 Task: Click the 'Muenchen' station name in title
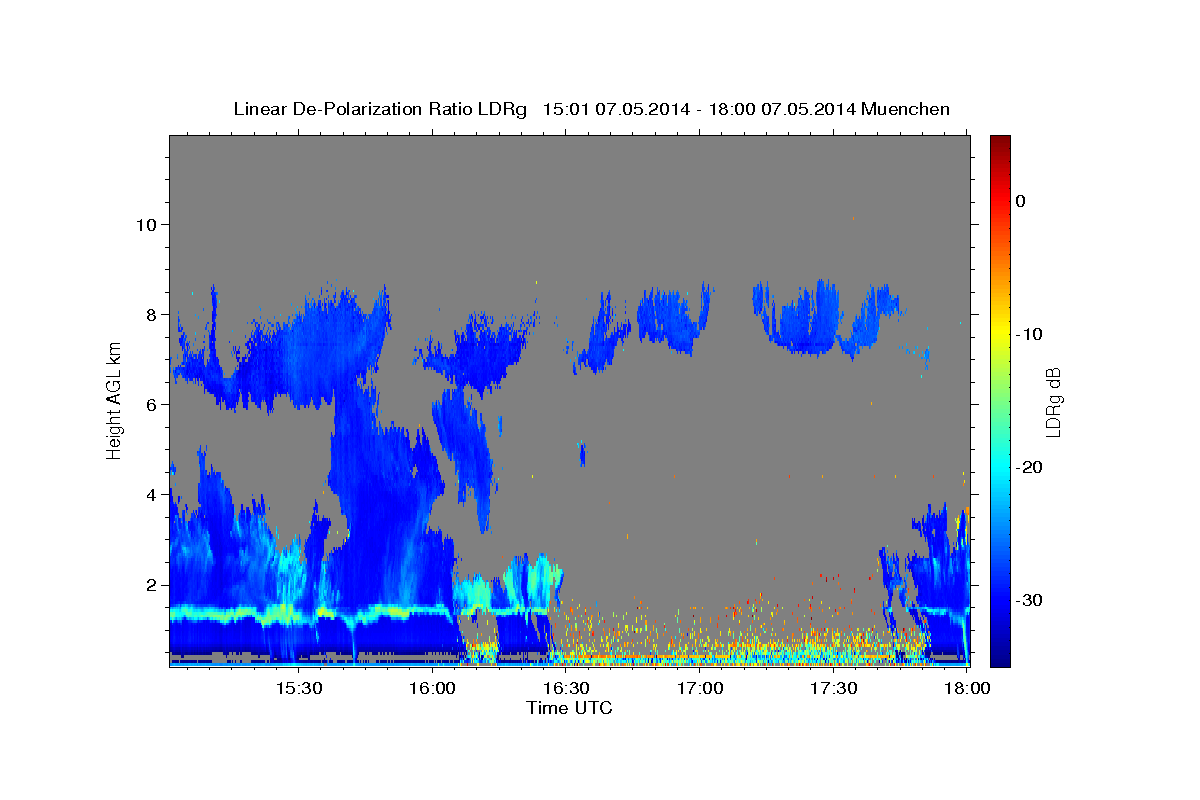pos(906,109)
